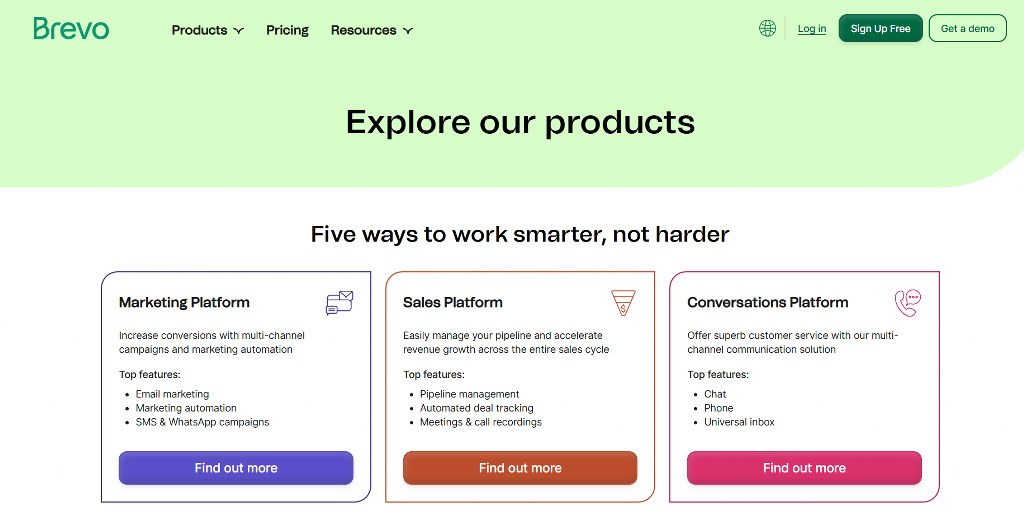1024x513 pixels.
Task: Expand the Products dropdown menu
Action: [x=208, y=30]
